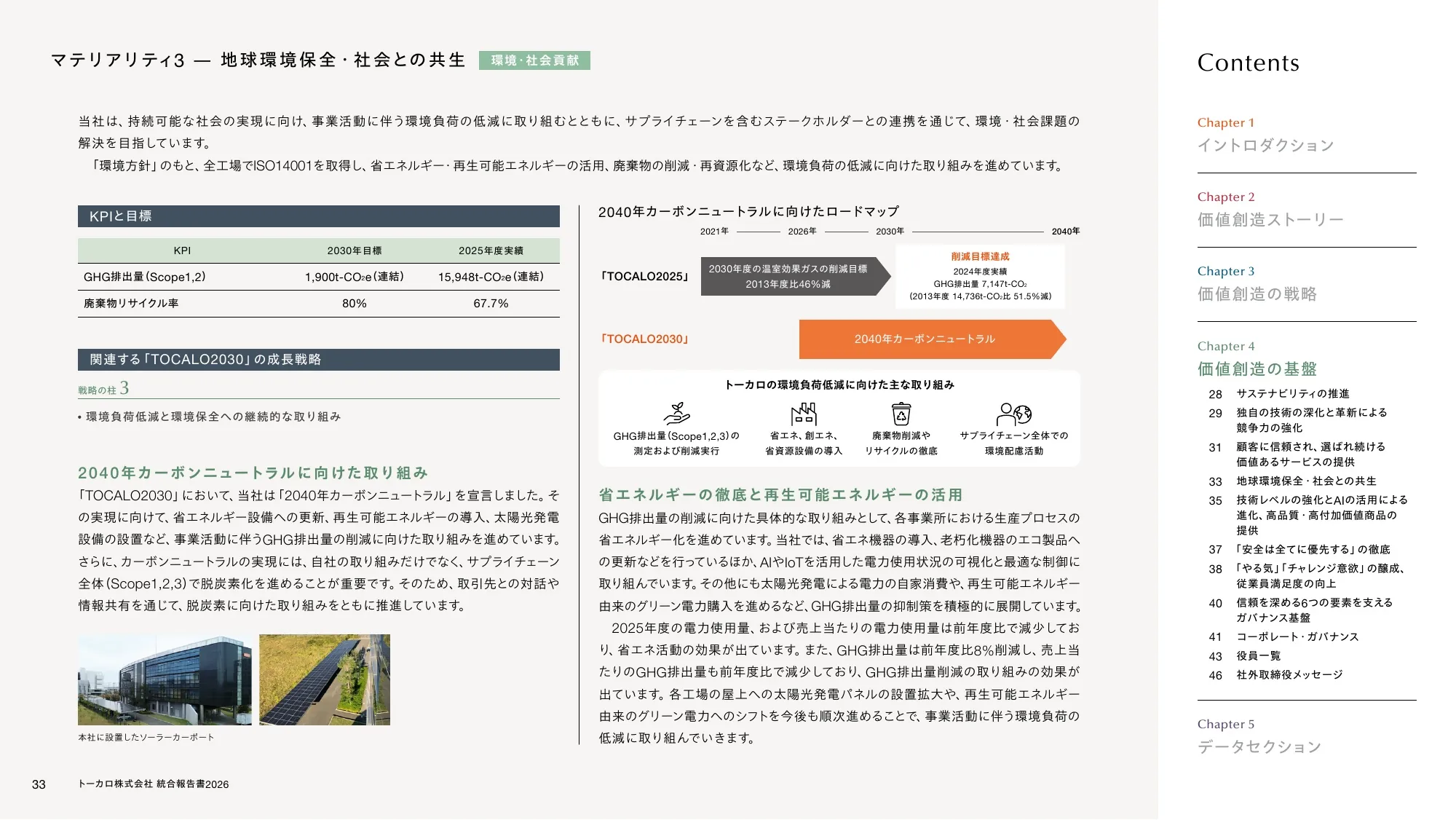Viewport: 1456px width, 820px height.
Task: Click the 2026年 timeline label
Action: (802, 232)
